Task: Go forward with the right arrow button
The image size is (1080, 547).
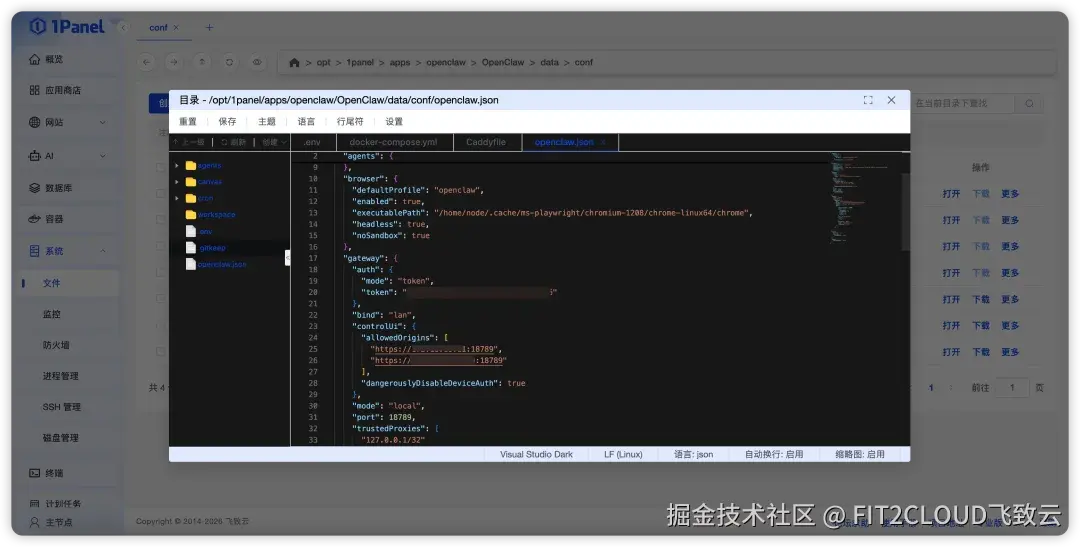Action: point(174,62)
